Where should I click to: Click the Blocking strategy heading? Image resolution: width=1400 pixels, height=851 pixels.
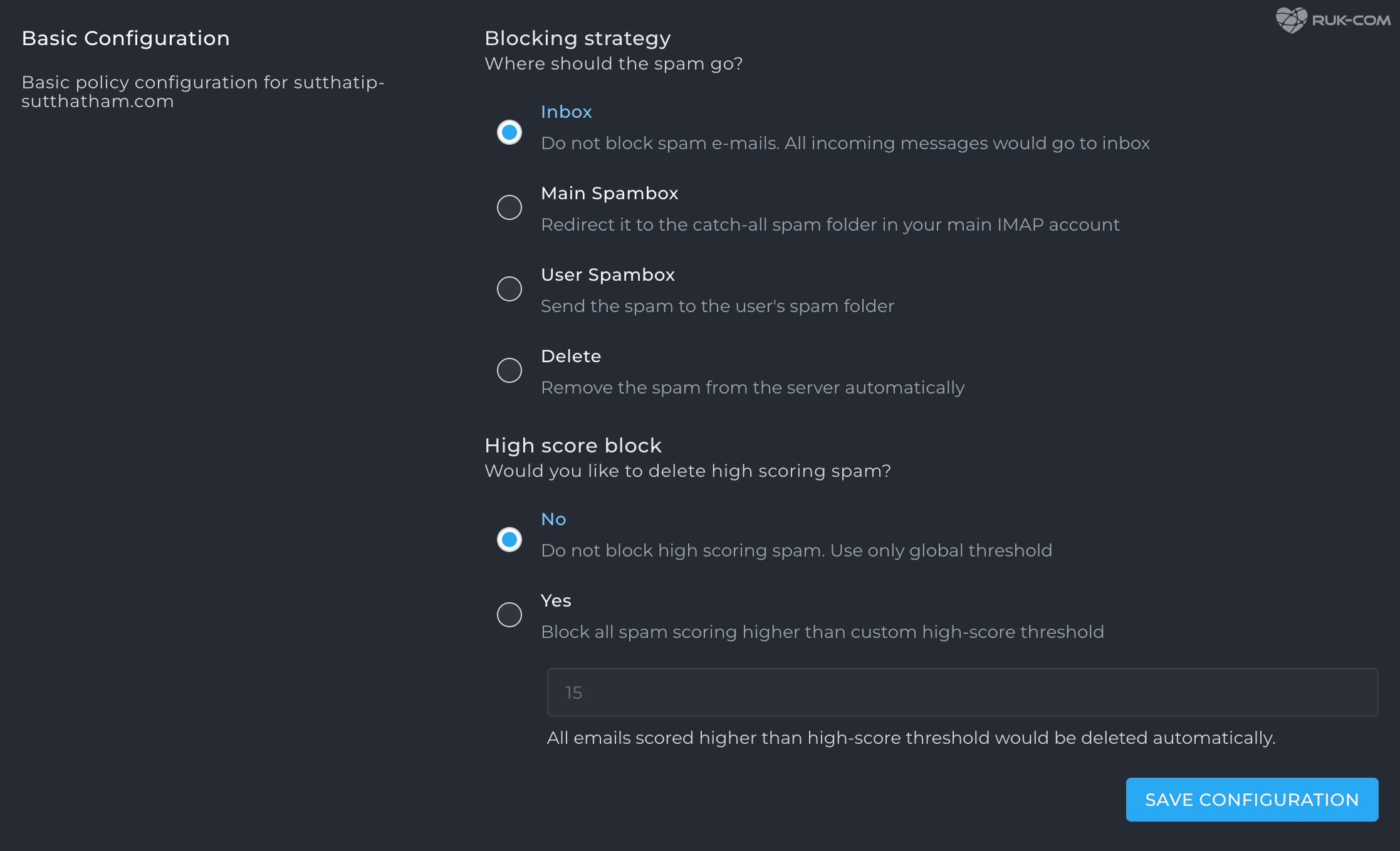tap(577, 39)
